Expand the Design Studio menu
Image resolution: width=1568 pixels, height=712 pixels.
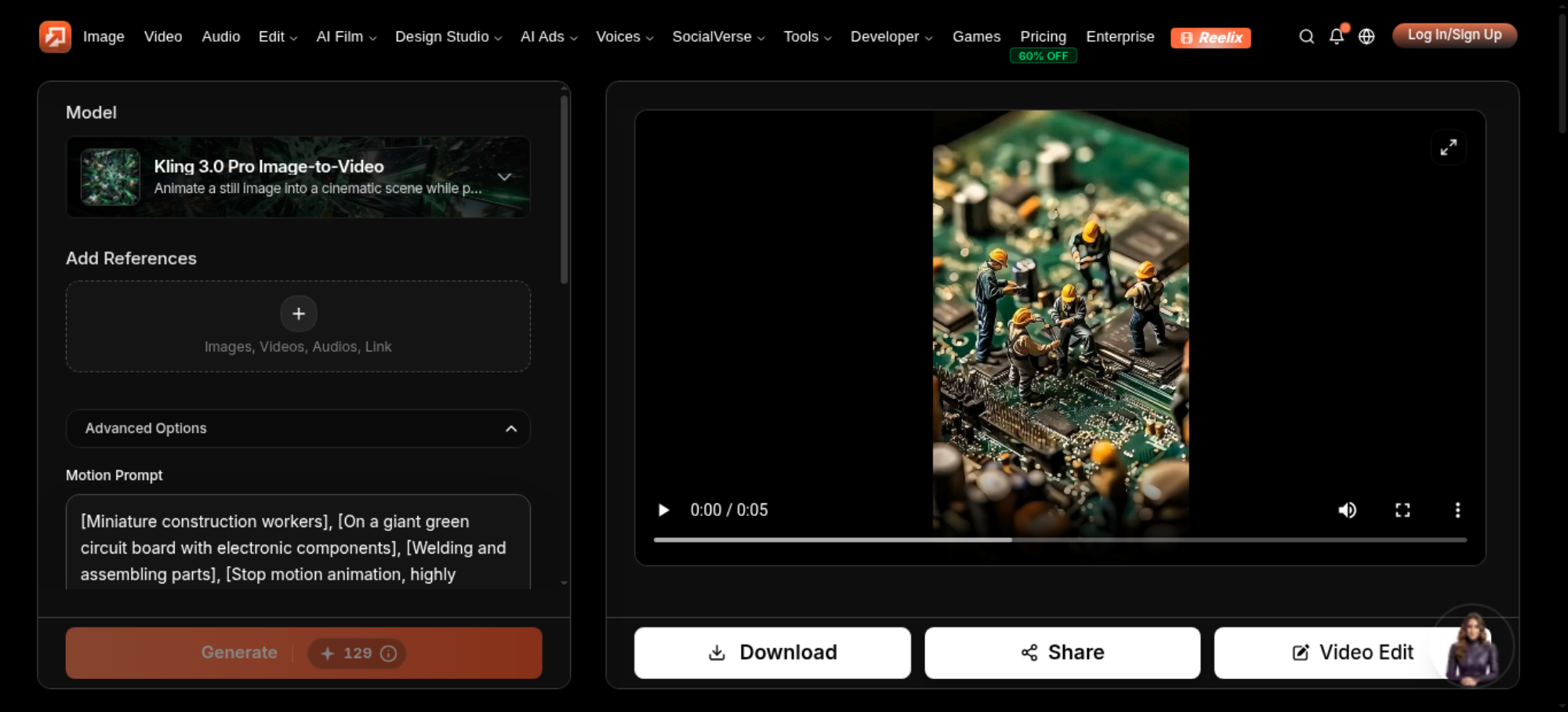click(448, 37)
